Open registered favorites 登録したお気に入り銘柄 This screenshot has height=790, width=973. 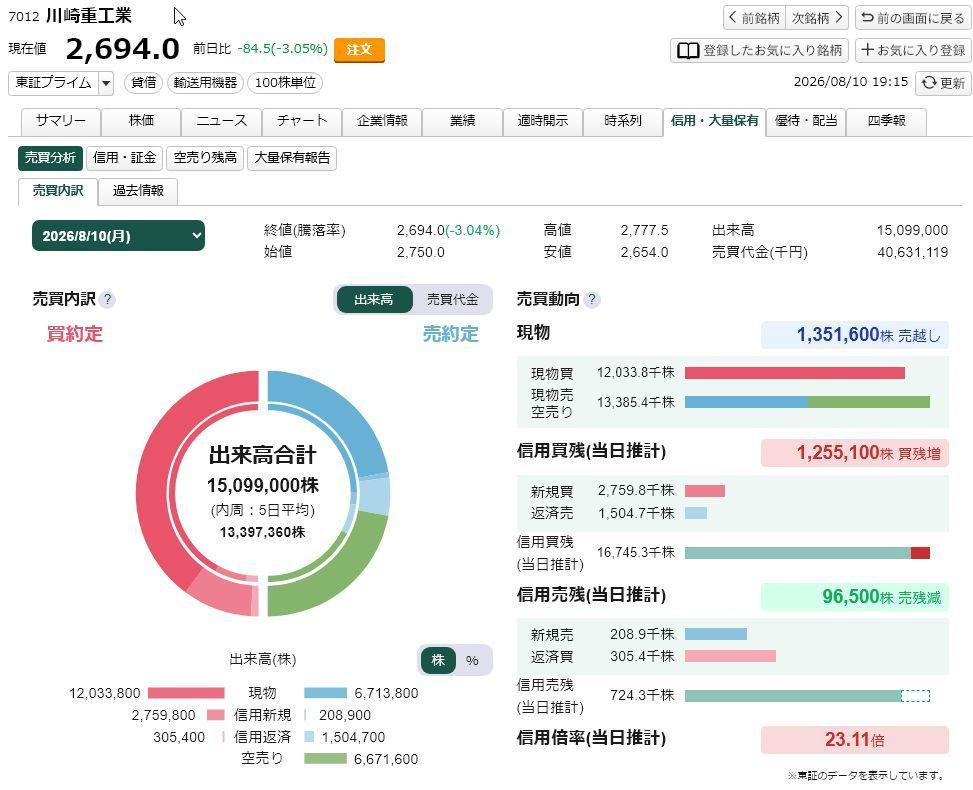pos(760,50)
